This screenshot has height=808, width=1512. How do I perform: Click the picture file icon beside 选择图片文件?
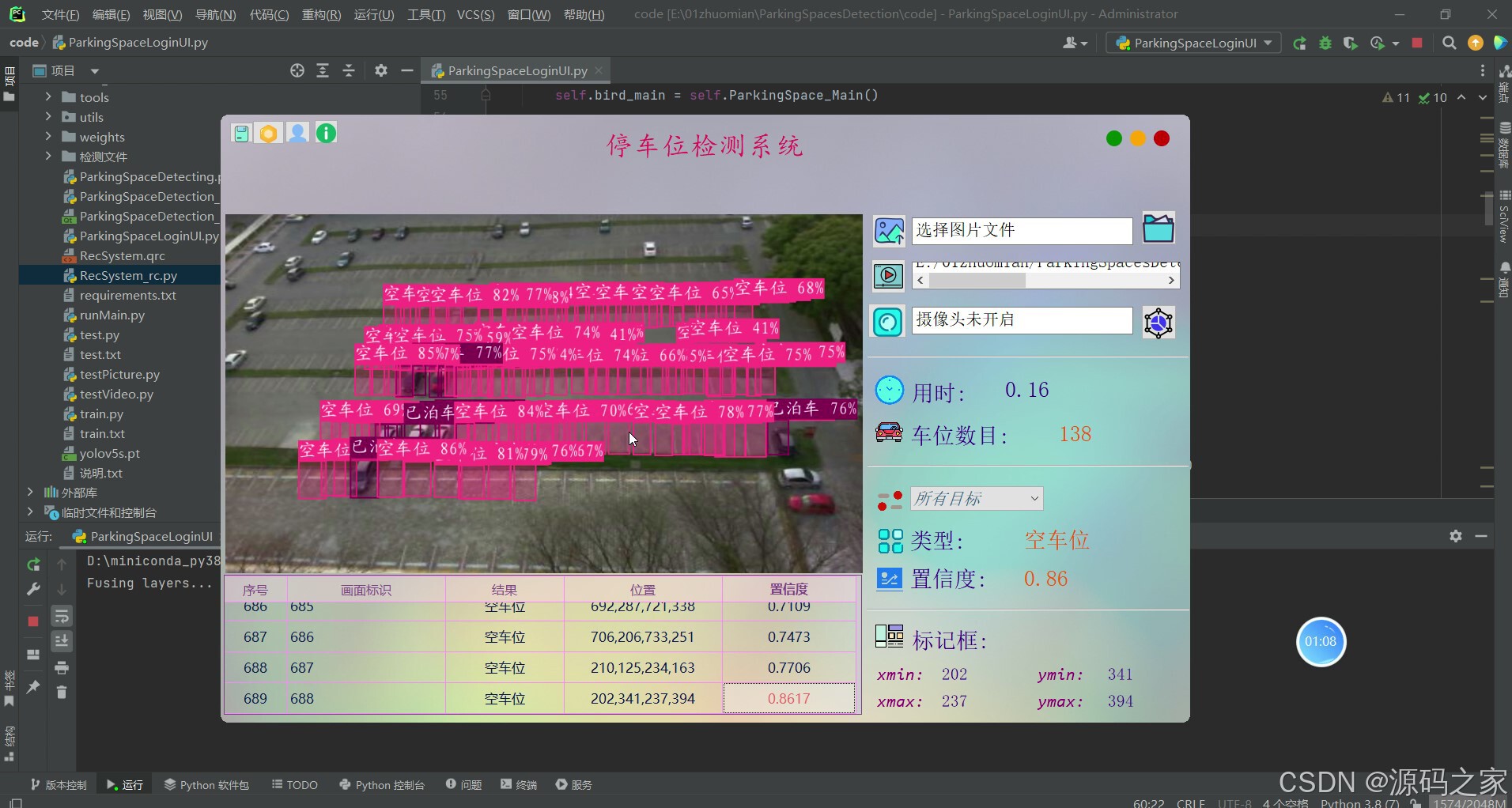[x=889, y=231]
